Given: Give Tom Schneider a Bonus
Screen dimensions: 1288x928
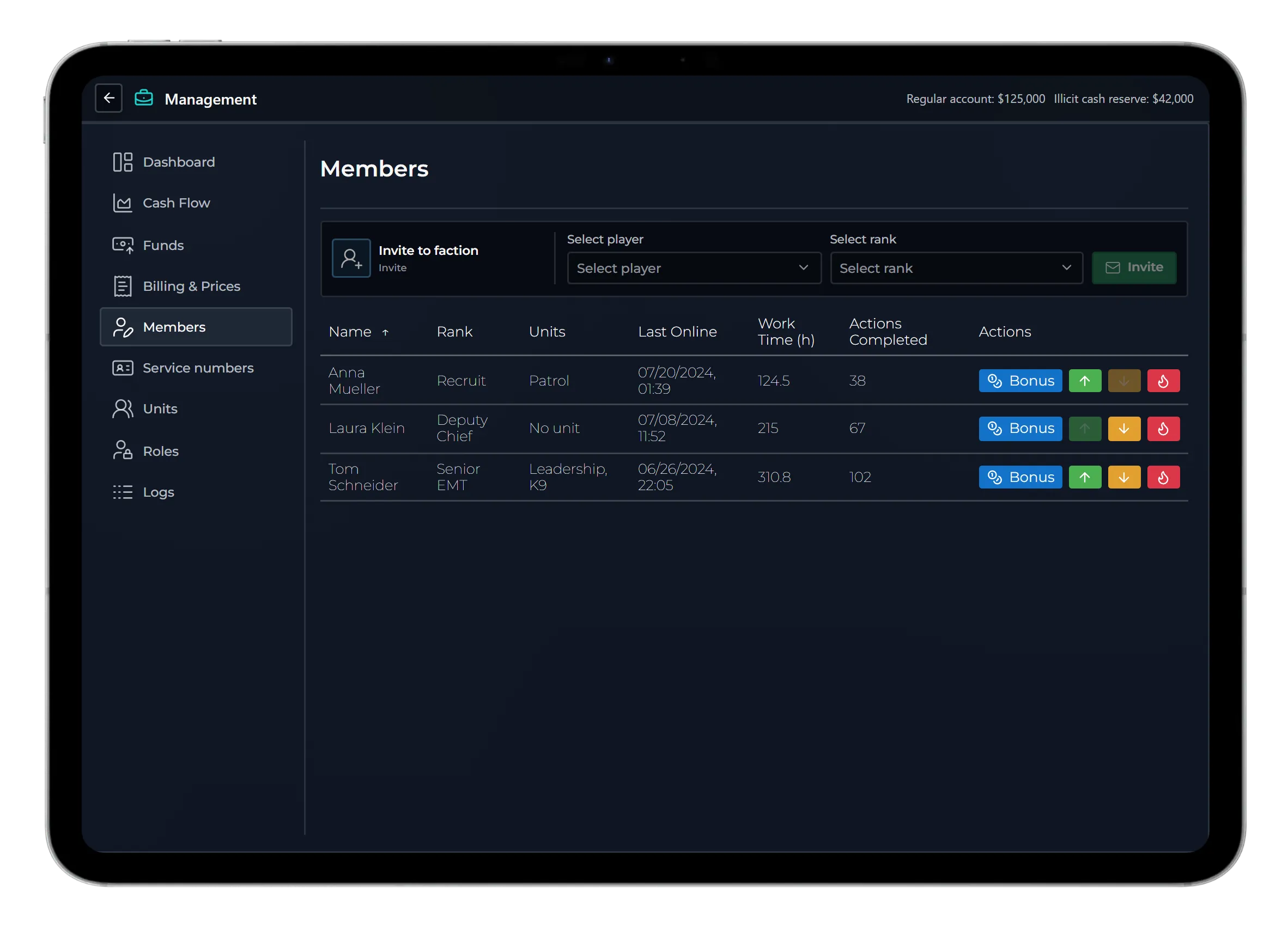Looking at the screenshot, I should coord(1020,477).
